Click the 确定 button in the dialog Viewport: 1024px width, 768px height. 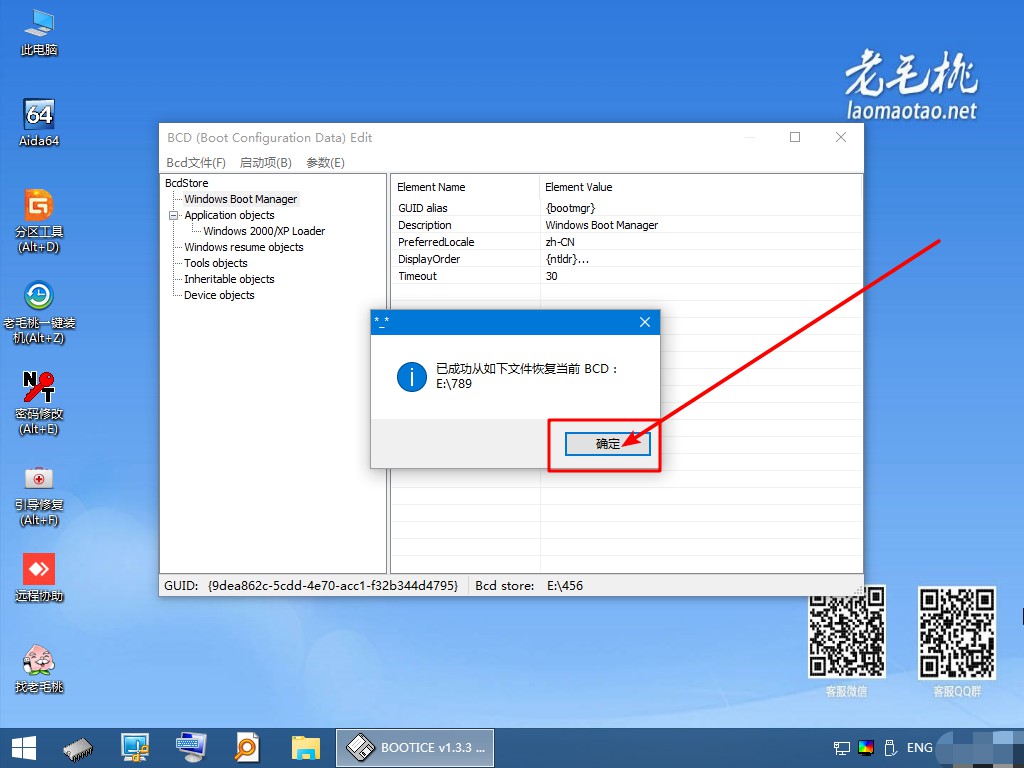click(607, 444)
